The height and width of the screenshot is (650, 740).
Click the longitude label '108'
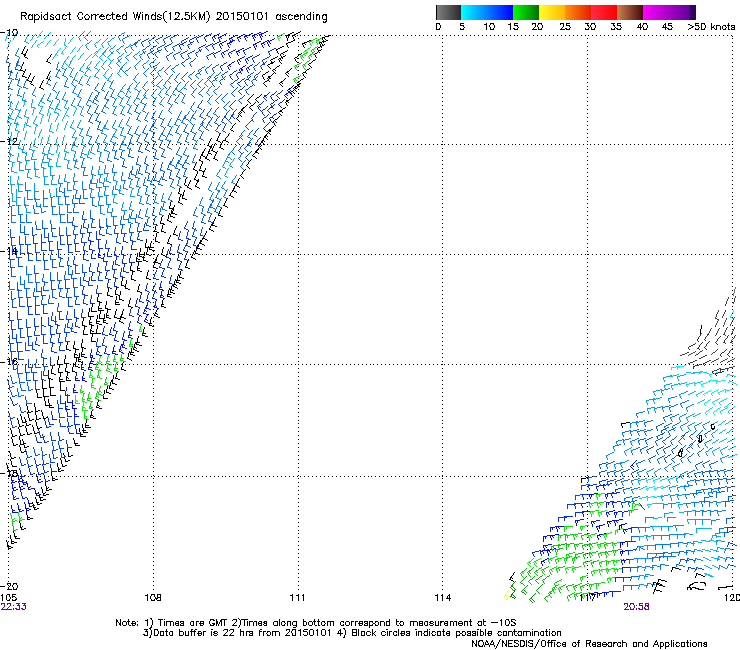[153, 598]
